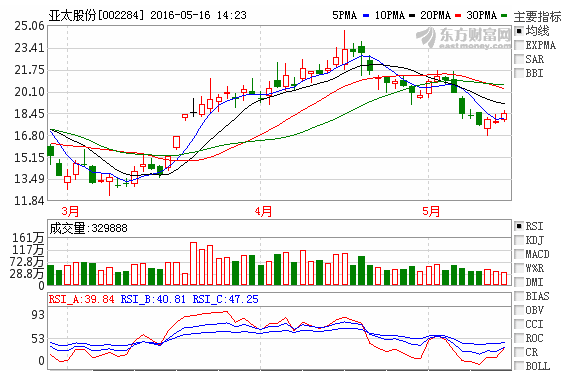
Task: Click the 20PMA red legend marker
Action: pyautogui.click(x=458, y=16)
